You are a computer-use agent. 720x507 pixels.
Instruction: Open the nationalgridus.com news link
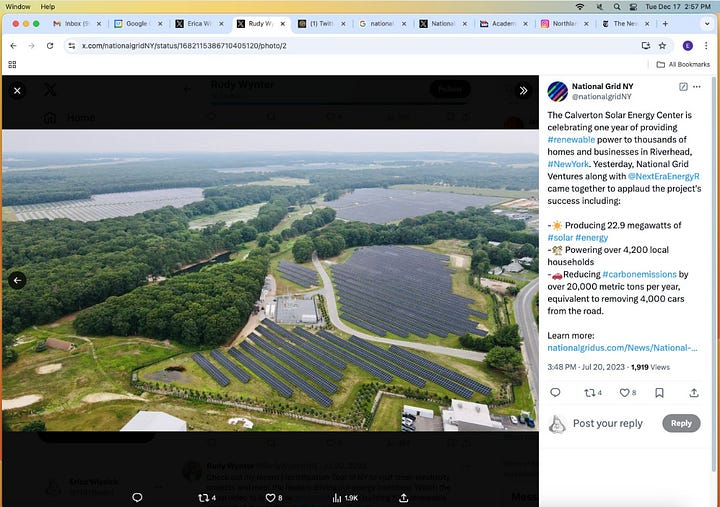(x=622, y=348)
